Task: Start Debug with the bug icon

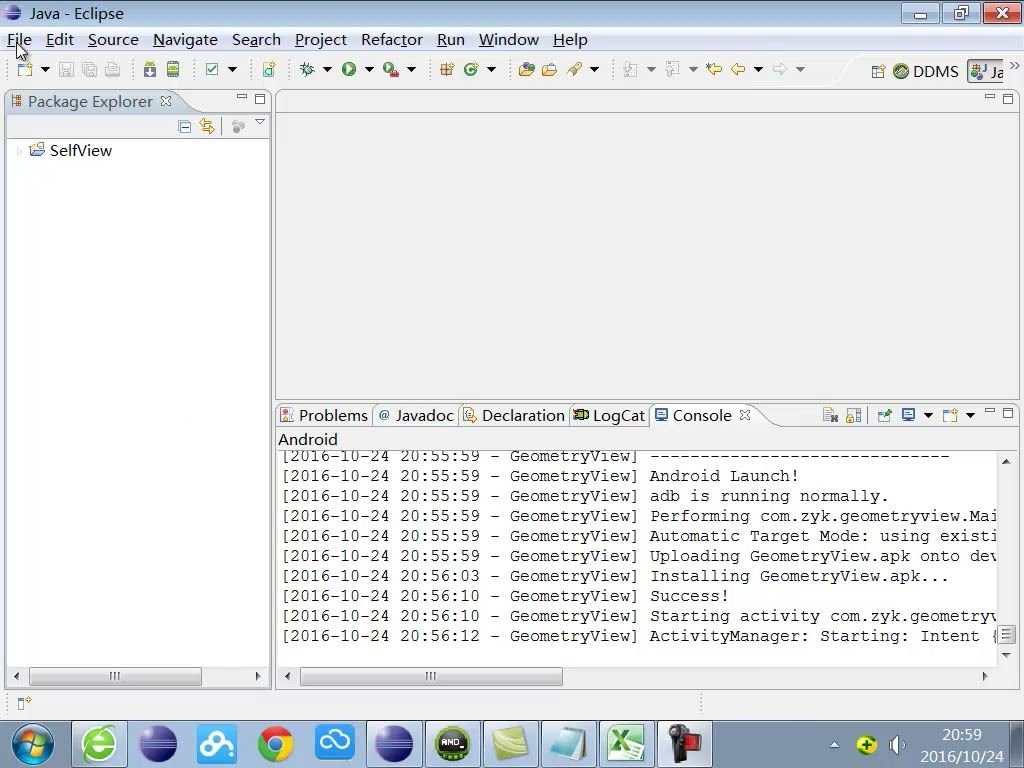Action: [307, 69]
